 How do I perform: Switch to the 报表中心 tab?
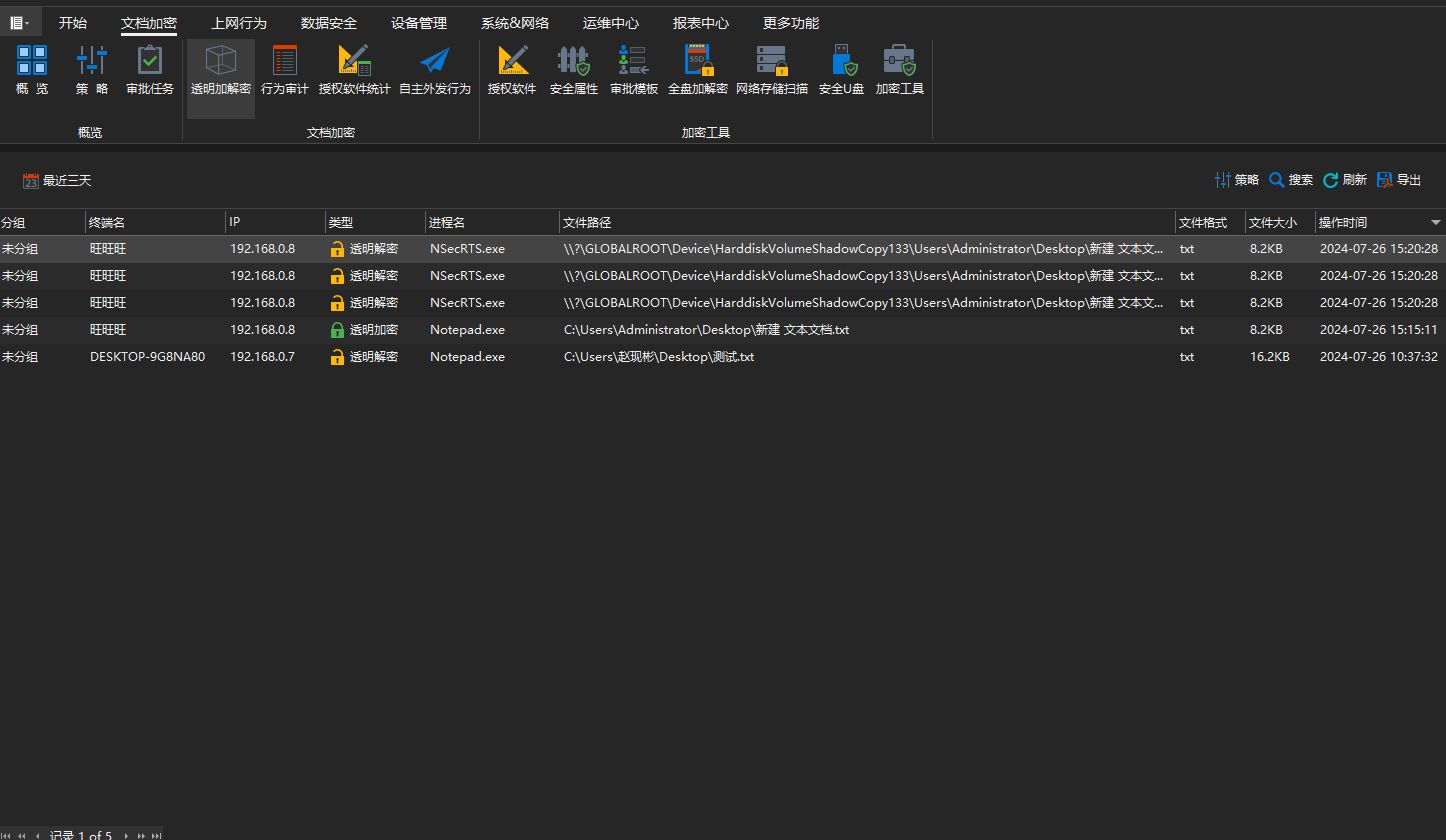[x=701, y=23]
